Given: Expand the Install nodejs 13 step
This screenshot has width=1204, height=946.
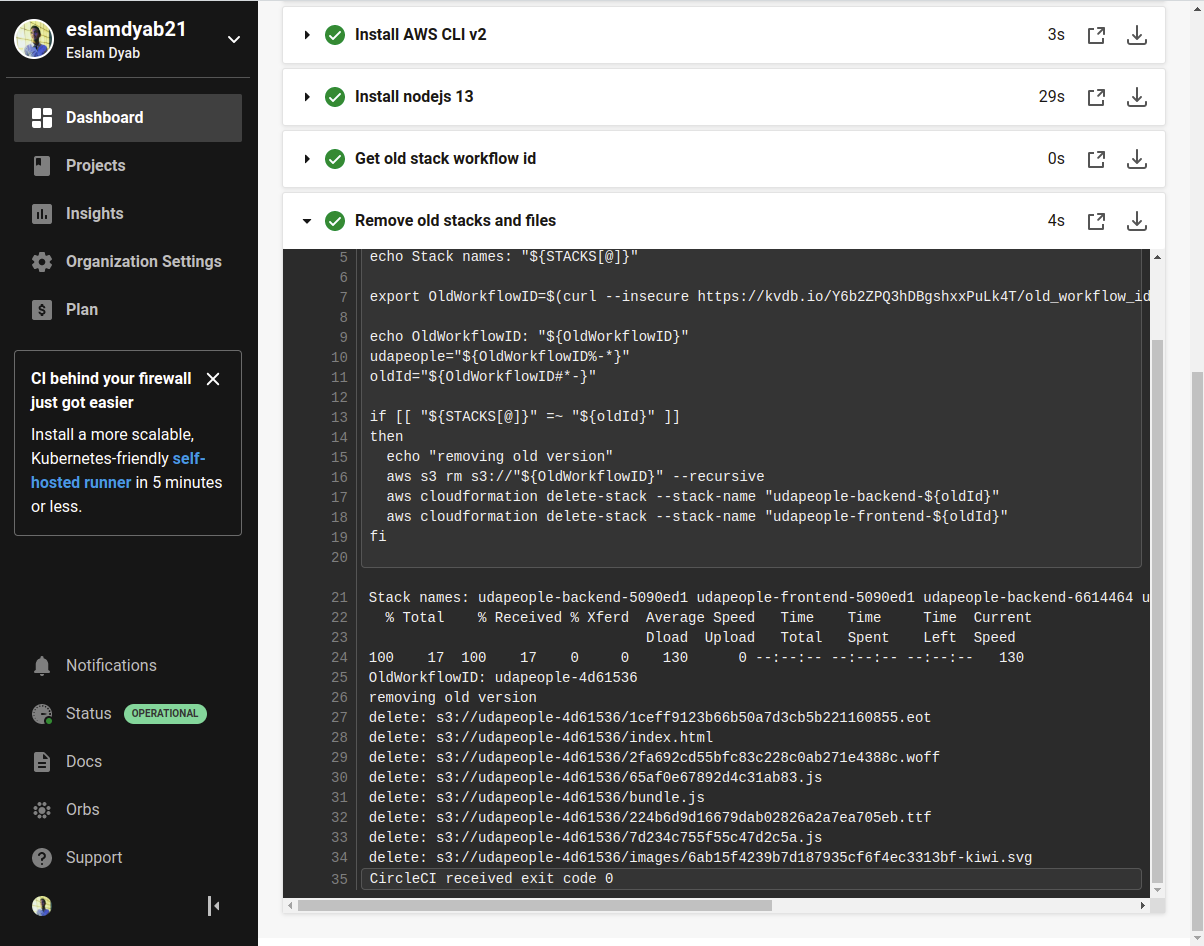Looking at the screenshot, I should 308,97.
